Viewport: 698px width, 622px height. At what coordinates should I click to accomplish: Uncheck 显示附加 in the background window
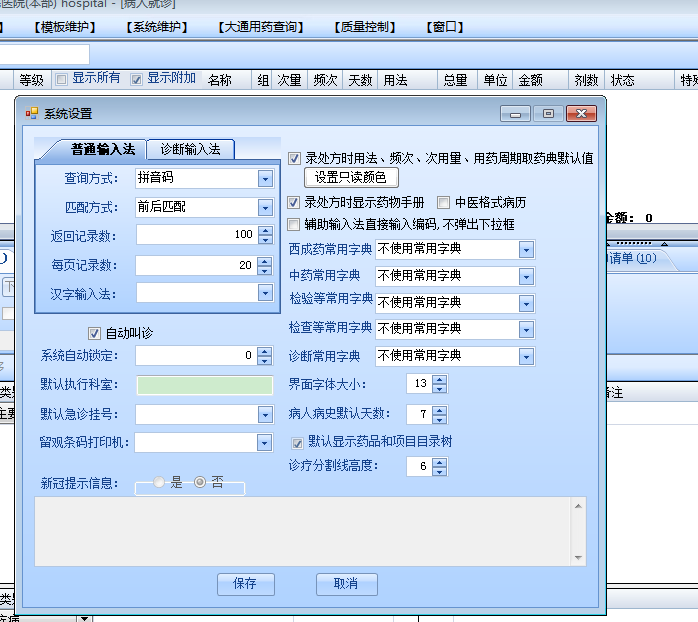click(x=136, y=79)
